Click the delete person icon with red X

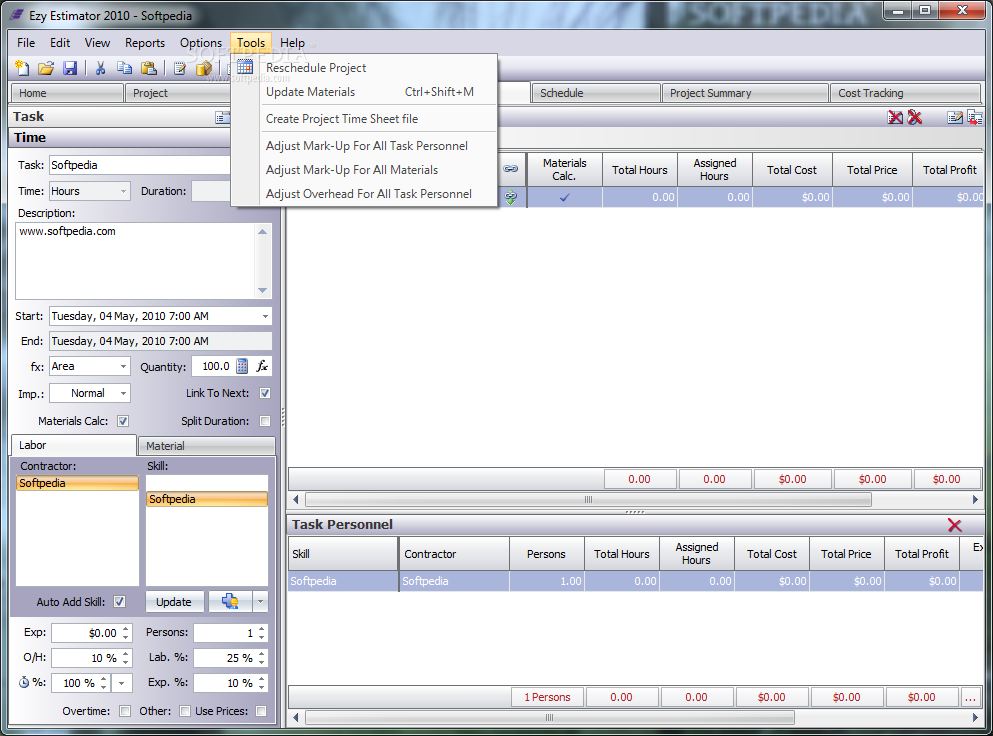[914, 117]
